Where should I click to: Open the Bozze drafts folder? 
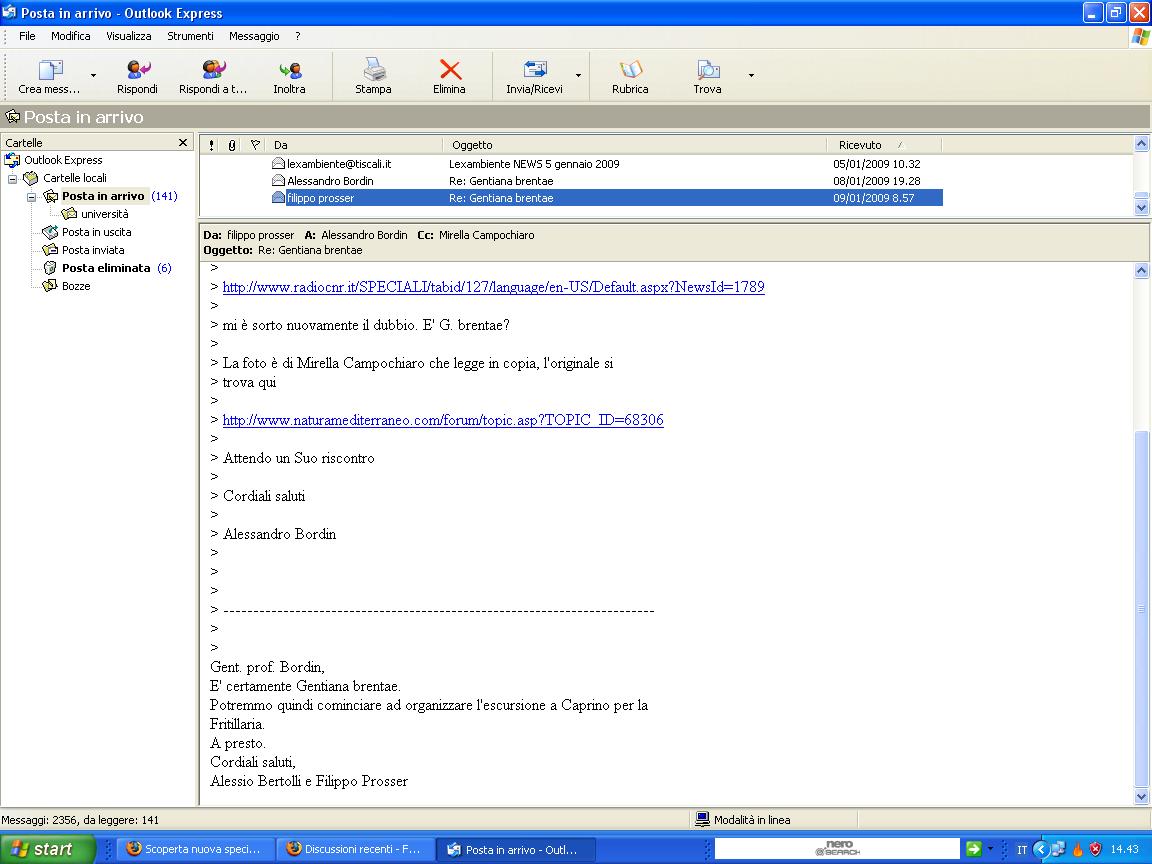pos(76,286)
